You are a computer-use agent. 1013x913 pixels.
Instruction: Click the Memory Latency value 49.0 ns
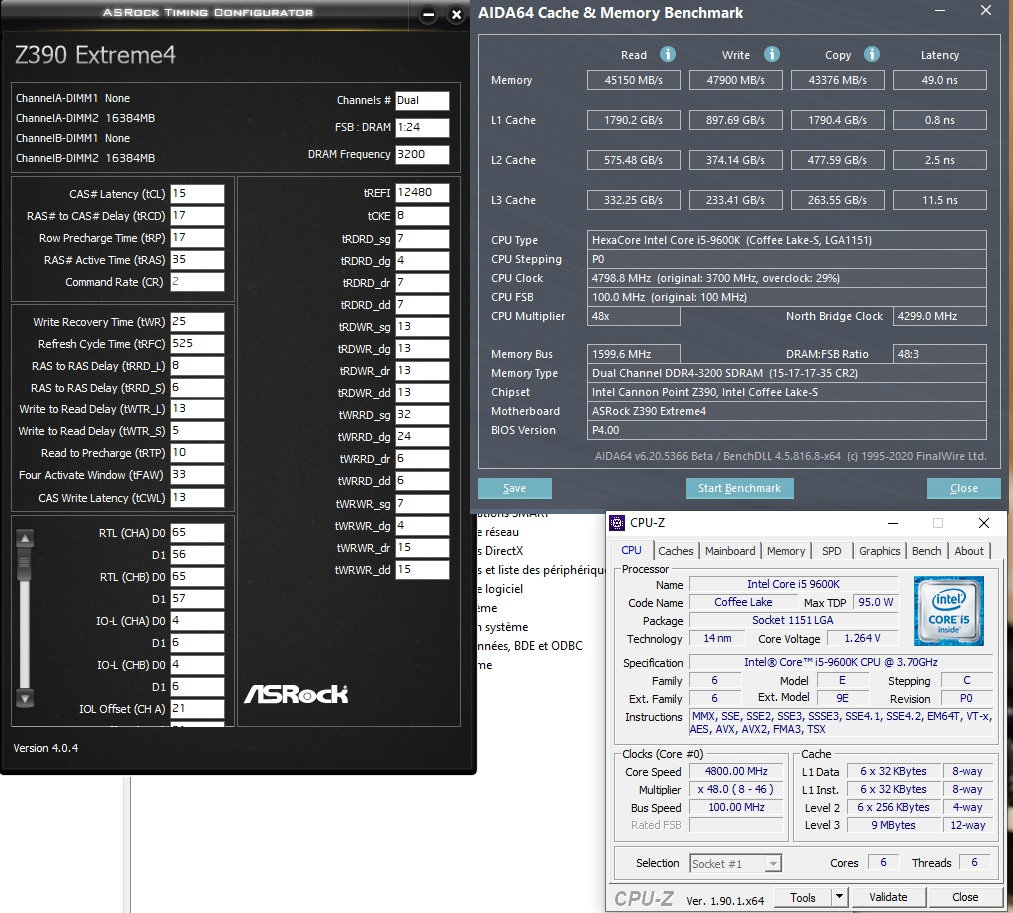[939, 80]
